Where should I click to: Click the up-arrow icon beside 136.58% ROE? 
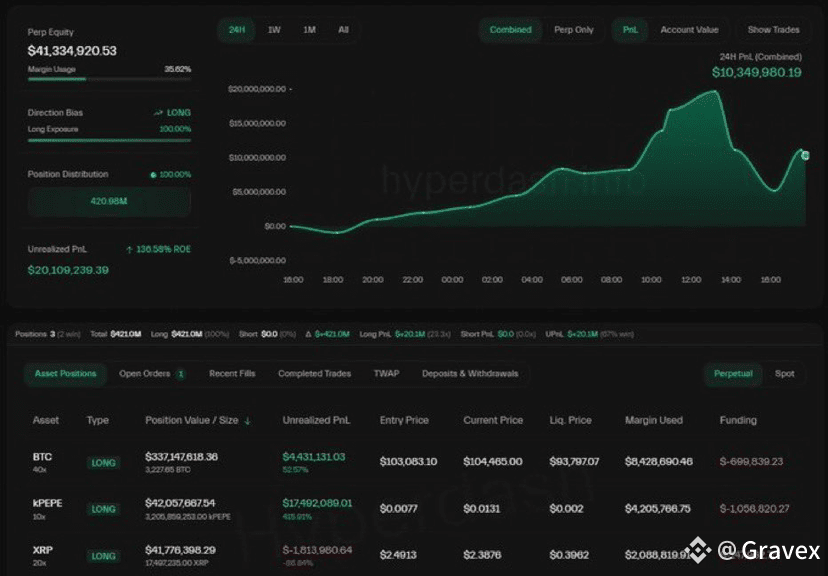(129, 248)
